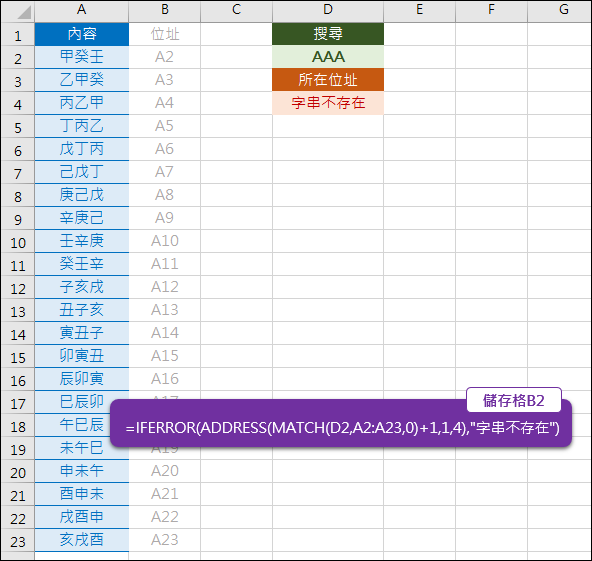Select column G header
The height and width of the screenshot is (561, 592).
tap(560, 10)
